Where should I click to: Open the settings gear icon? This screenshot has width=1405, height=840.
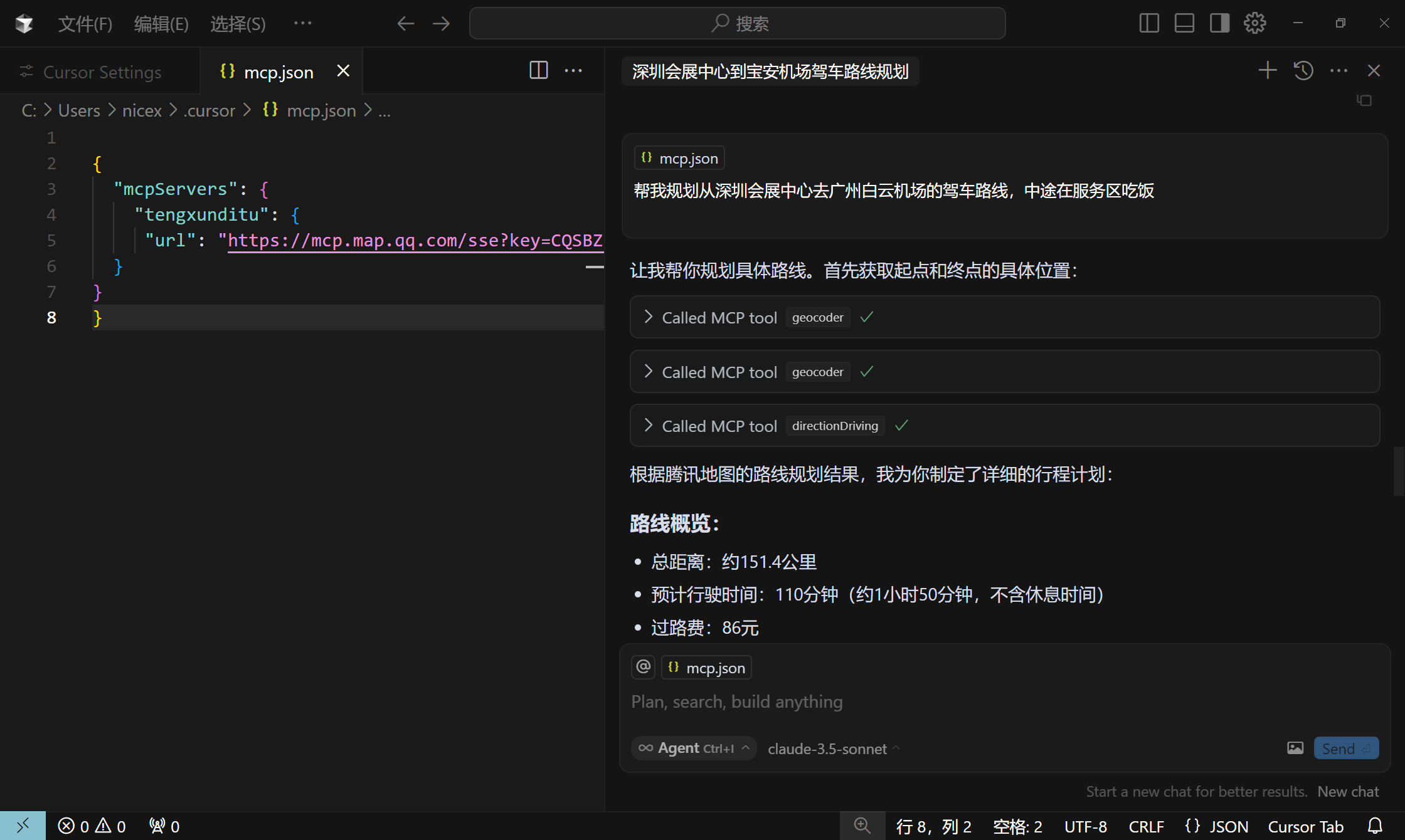[x=1254, y=23]
